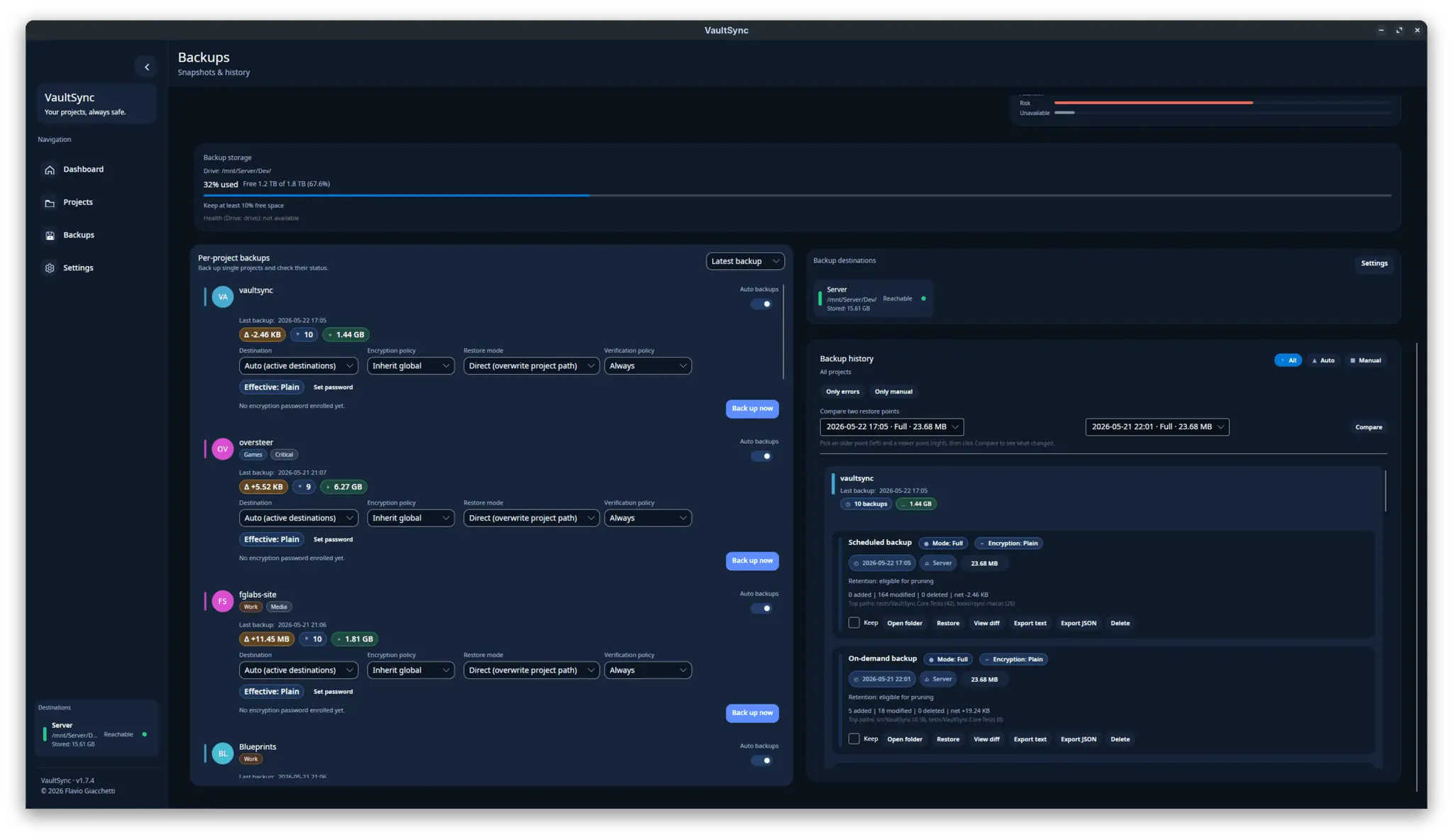Click vaultsync 1.44 GB size badge in project list

click(346, 335)
